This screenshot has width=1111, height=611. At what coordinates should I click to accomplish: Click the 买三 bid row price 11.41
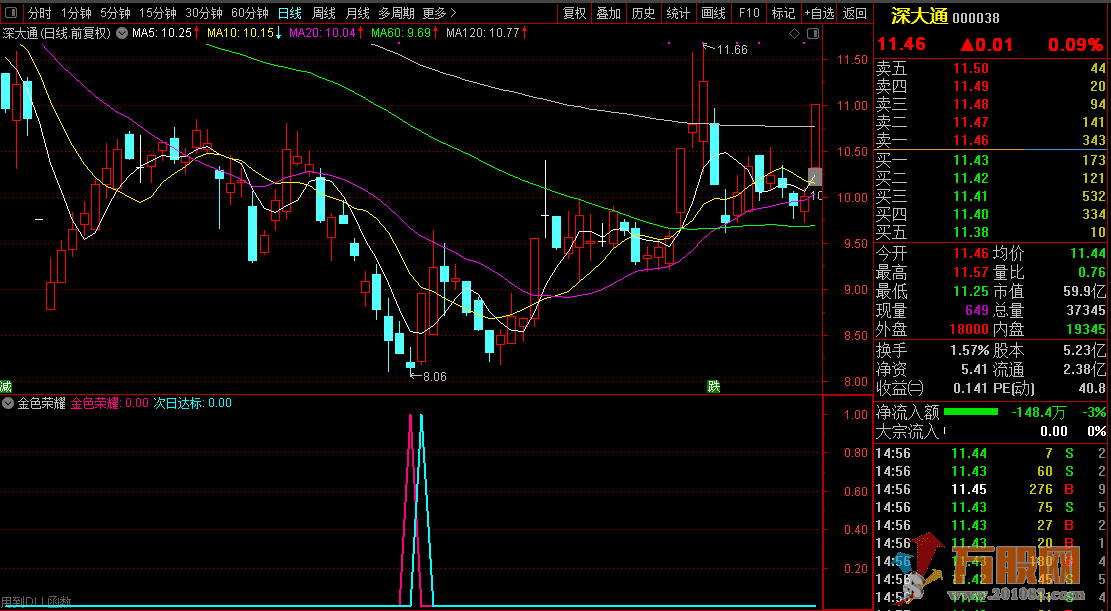click(971, 196)
